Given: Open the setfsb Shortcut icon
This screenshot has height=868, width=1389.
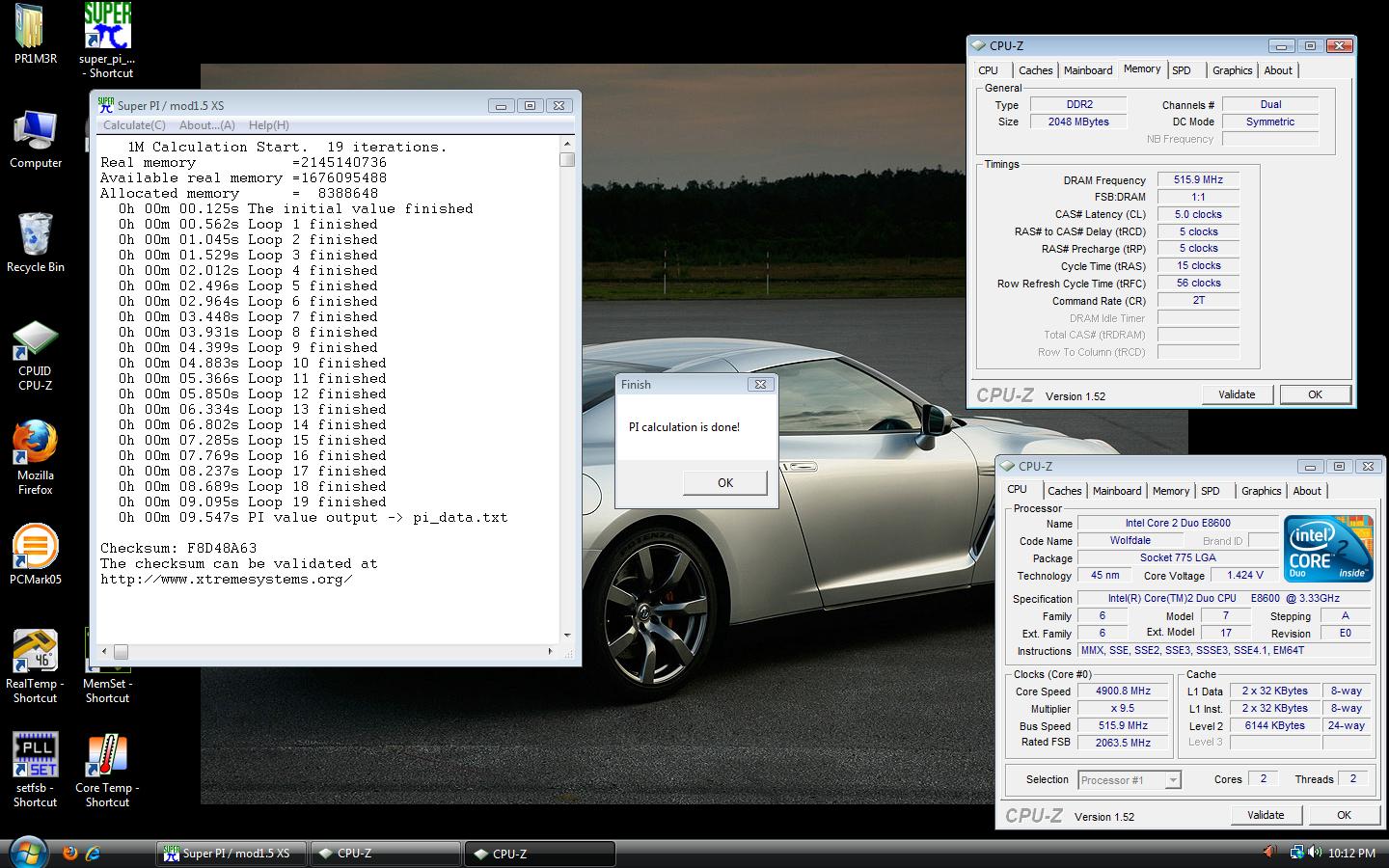Looking at the screenshot, I should pyautogui.click(x=36, y=771).
